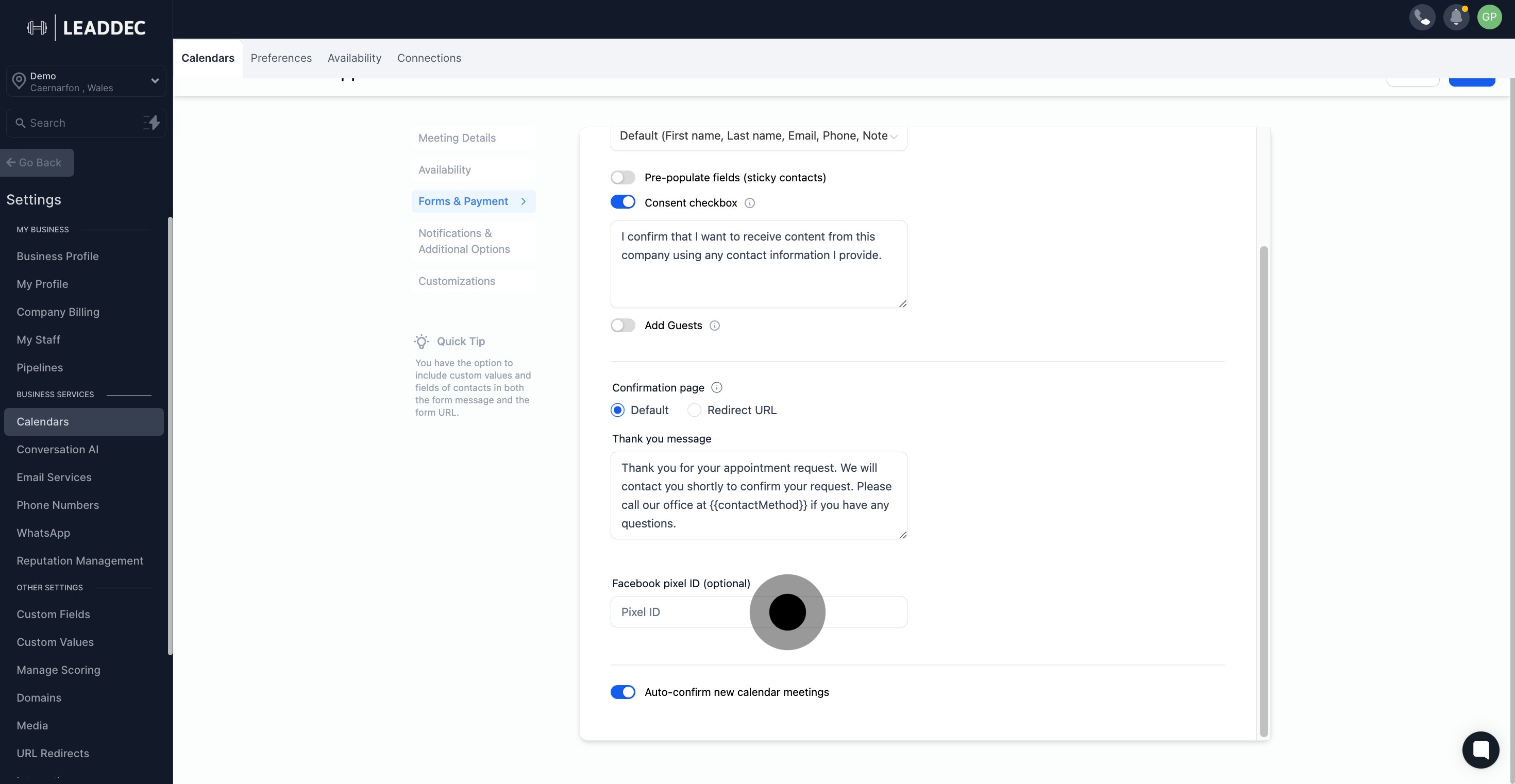Open Pipelines settings
The width and height of the screenshot is (1515, 784).
pos(39,368)
